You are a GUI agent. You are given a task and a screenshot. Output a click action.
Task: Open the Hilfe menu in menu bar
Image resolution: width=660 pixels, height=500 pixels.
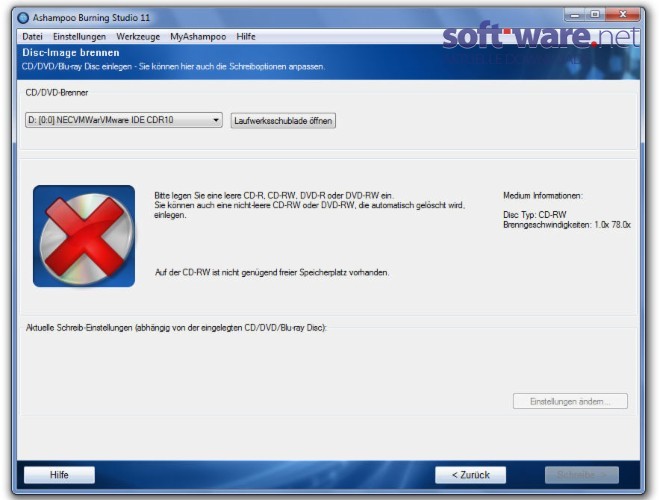246,37
